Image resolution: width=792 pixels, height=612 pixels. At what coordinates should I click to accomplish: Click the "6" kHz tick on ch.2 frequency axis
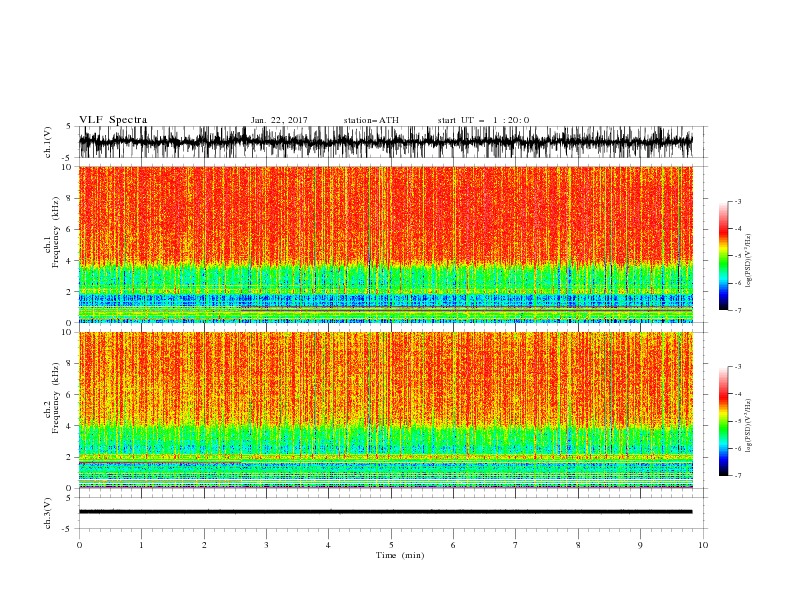click(70, 395)
